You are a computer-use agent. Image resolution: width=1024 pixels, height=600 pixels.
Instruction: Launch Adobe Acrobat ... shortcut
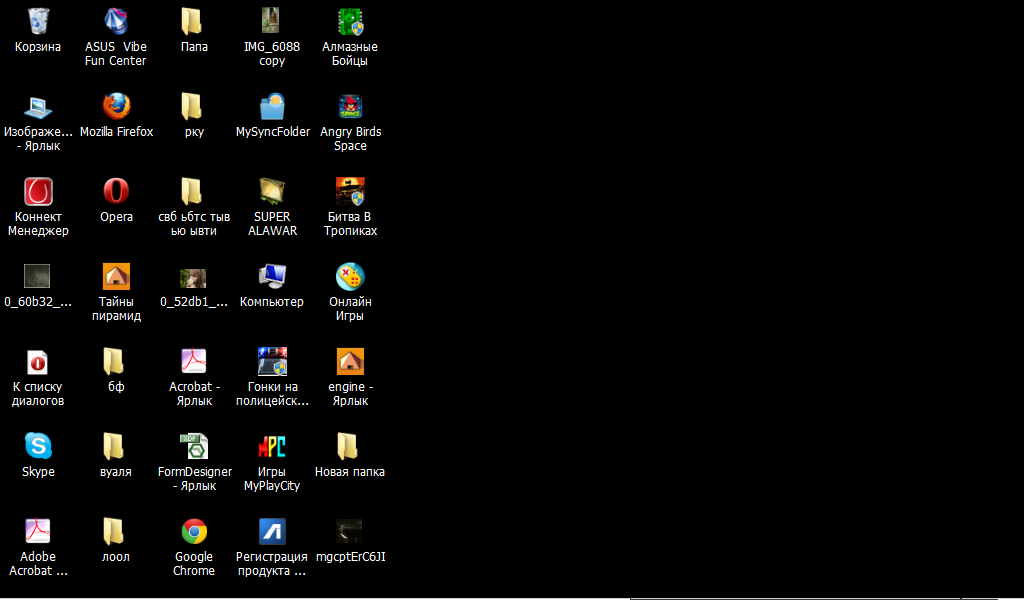coord(38,531)
